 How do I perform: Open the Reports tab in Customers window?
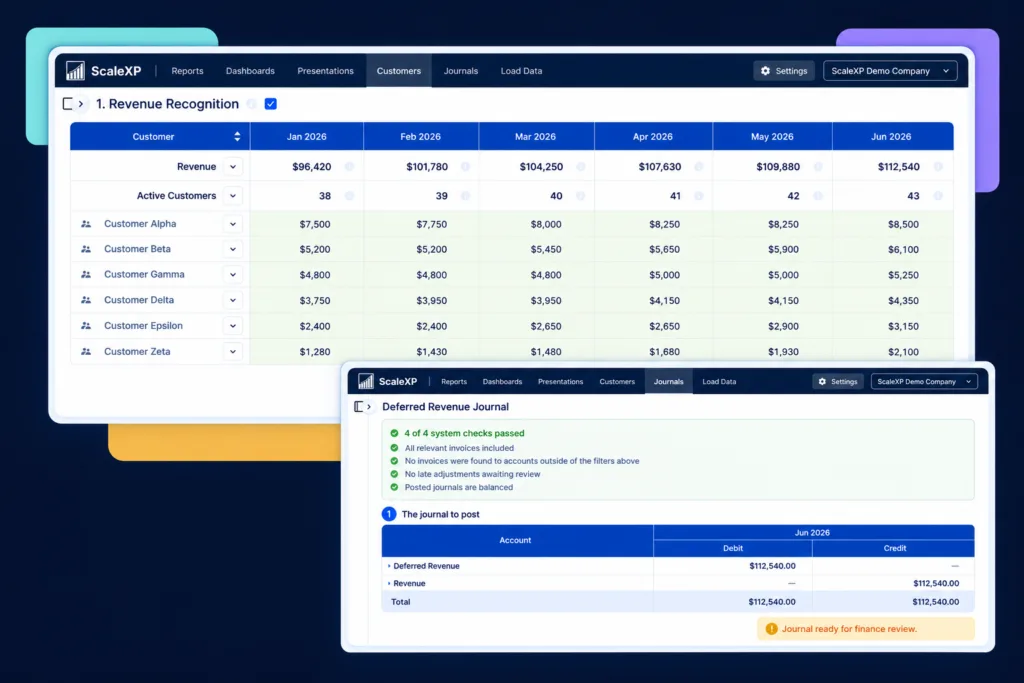[x=187, y=71]
